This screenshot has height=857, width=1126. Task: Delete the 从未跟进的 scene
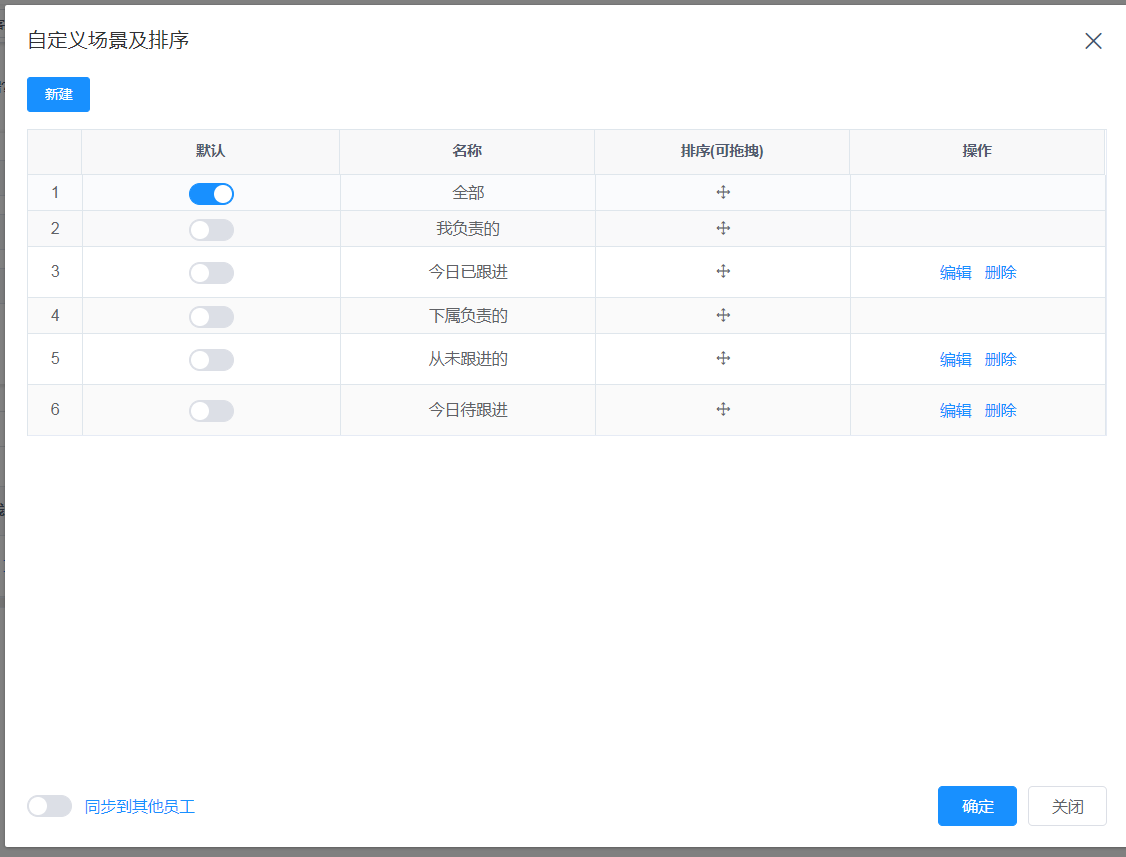click(x=1000, y=359)
